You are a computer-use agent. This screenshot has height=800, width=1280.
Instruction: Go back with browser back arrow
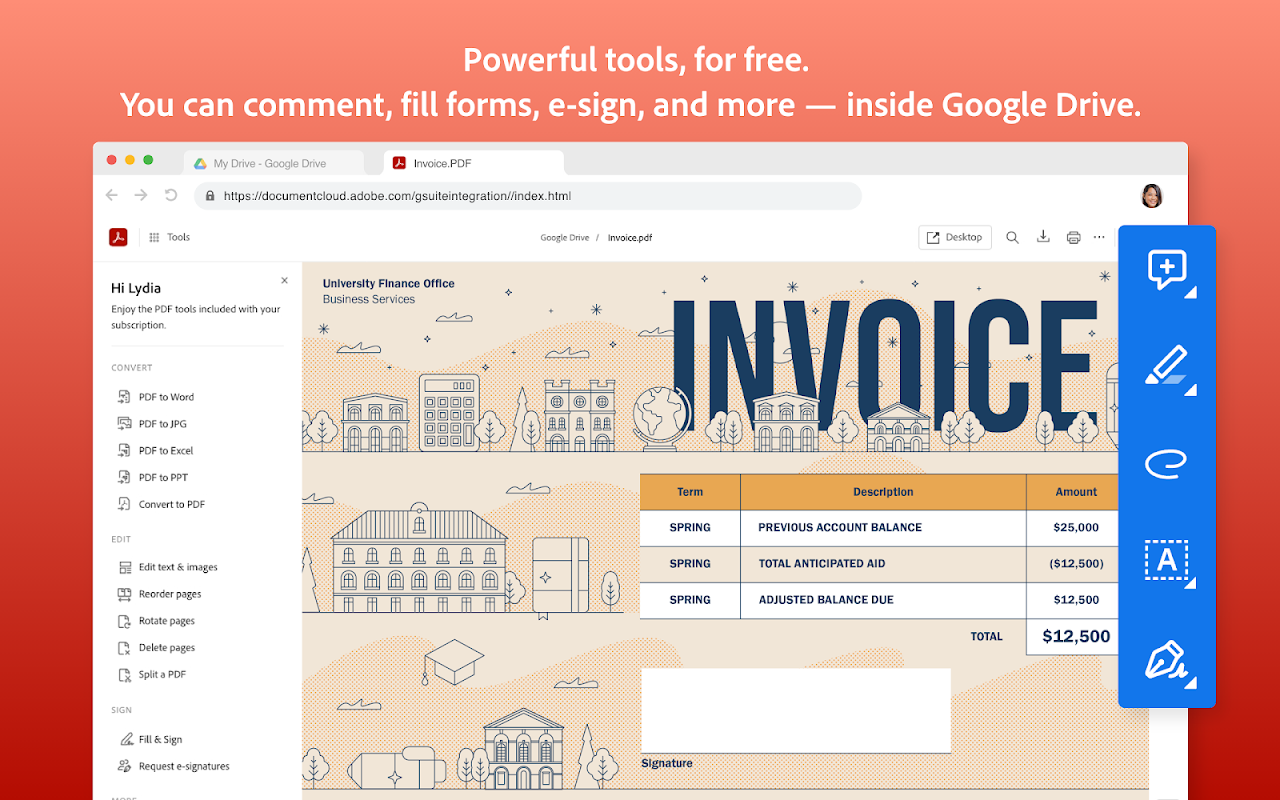click(x=112, y=196)
